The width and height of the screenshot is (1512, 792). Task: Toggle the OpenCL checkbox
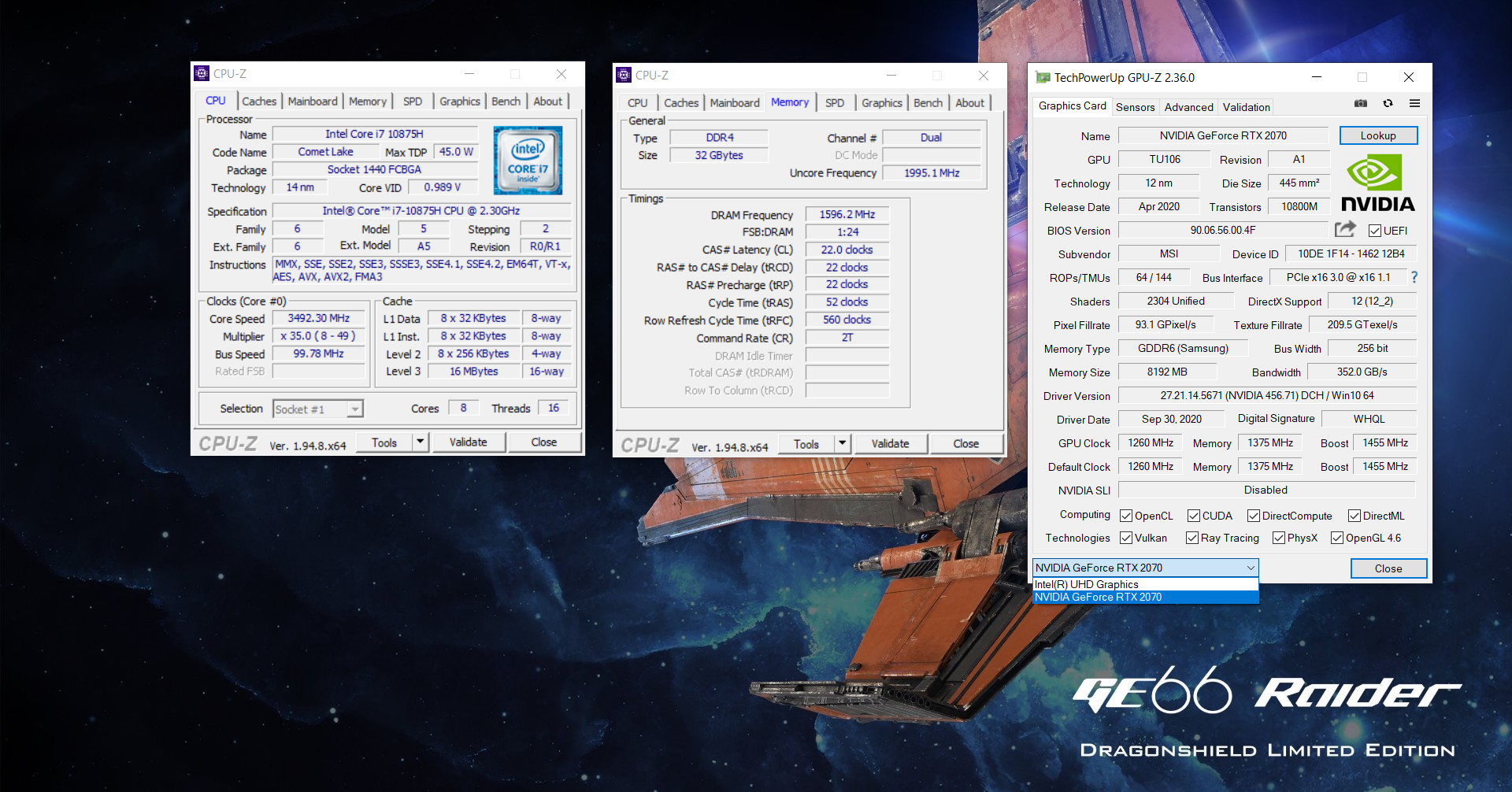[1126, 516]
